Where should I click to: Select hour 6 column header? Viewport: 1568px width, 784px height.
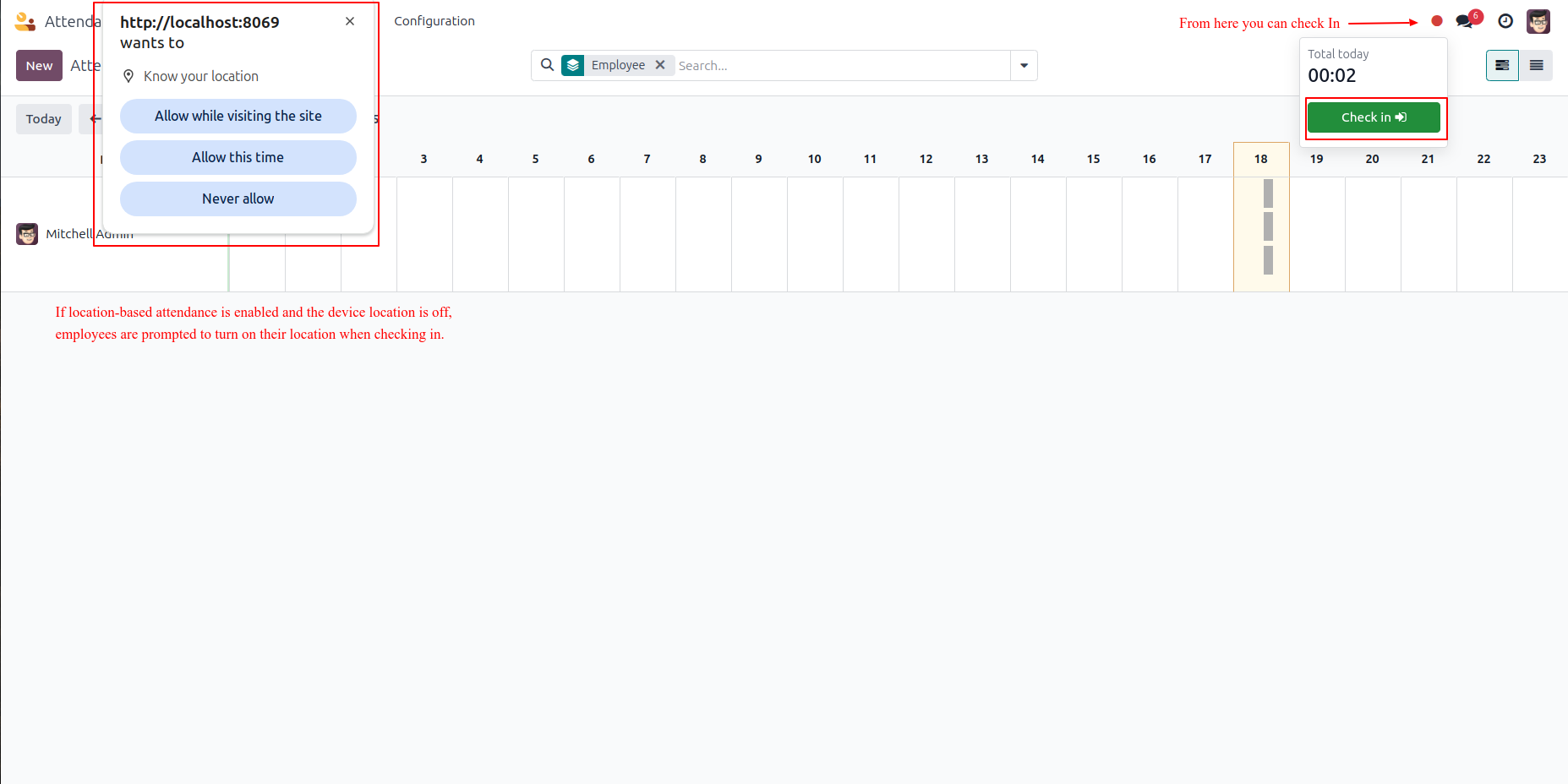592,159
